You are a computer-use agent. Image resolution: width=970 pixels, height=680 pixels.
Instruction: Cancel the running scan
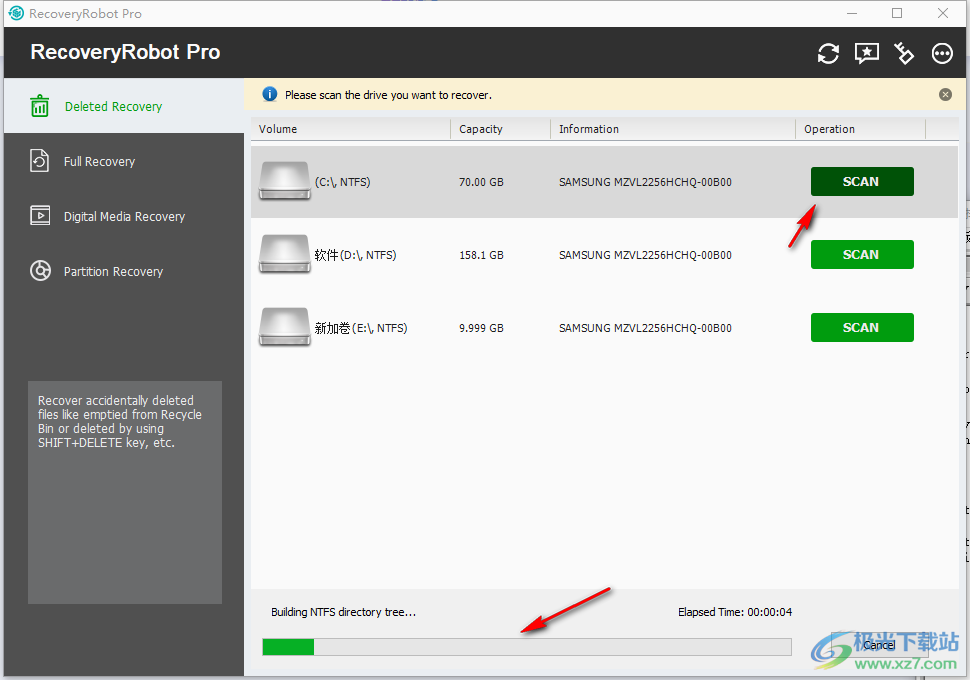point(879,645)
